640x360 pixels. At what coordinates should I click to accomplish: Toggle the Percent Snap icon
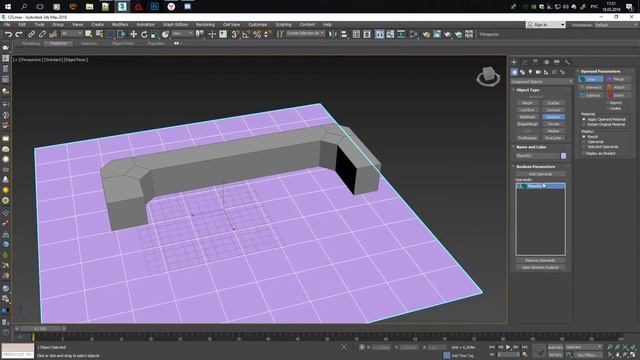click(x=257, y=35)
